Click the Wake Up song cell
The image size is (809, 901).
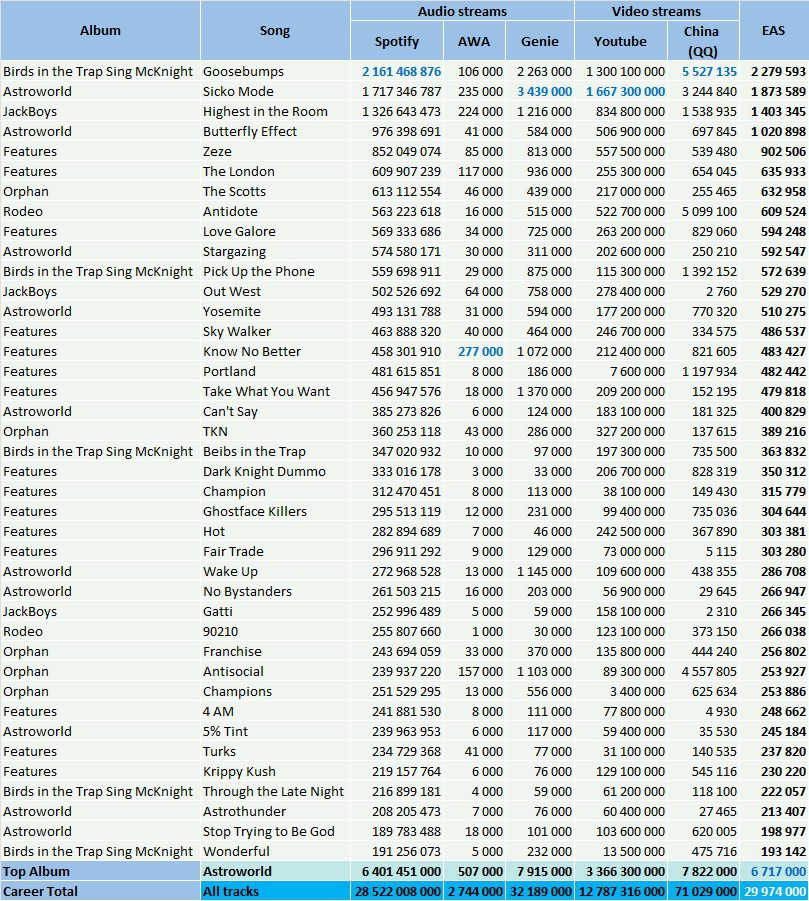tap(275, 571)
